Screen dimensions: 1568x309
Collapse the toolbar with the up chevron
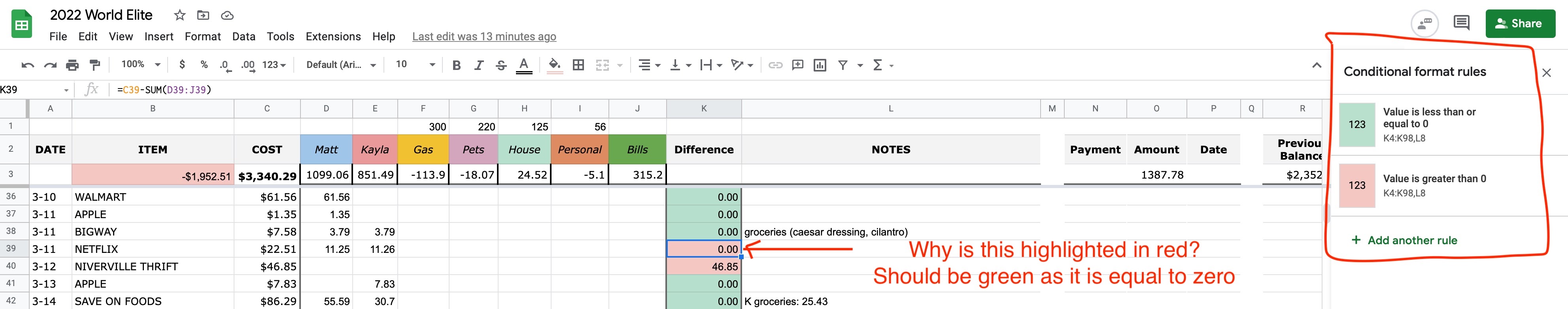[1316, 65]
